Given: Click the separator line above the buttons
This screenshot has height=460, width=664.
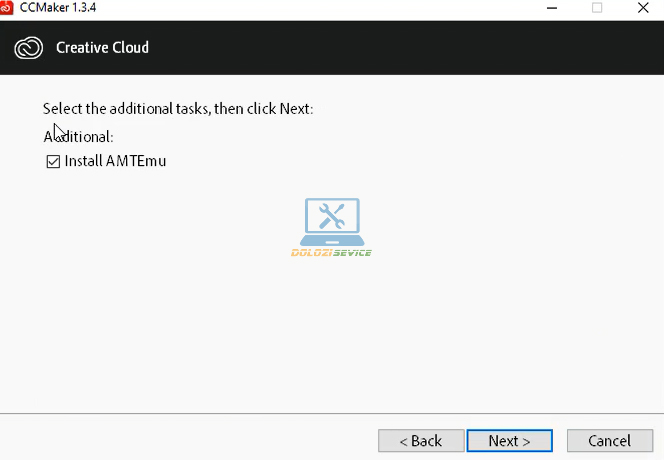Looking at the screenshot, I should coord(332,414).
